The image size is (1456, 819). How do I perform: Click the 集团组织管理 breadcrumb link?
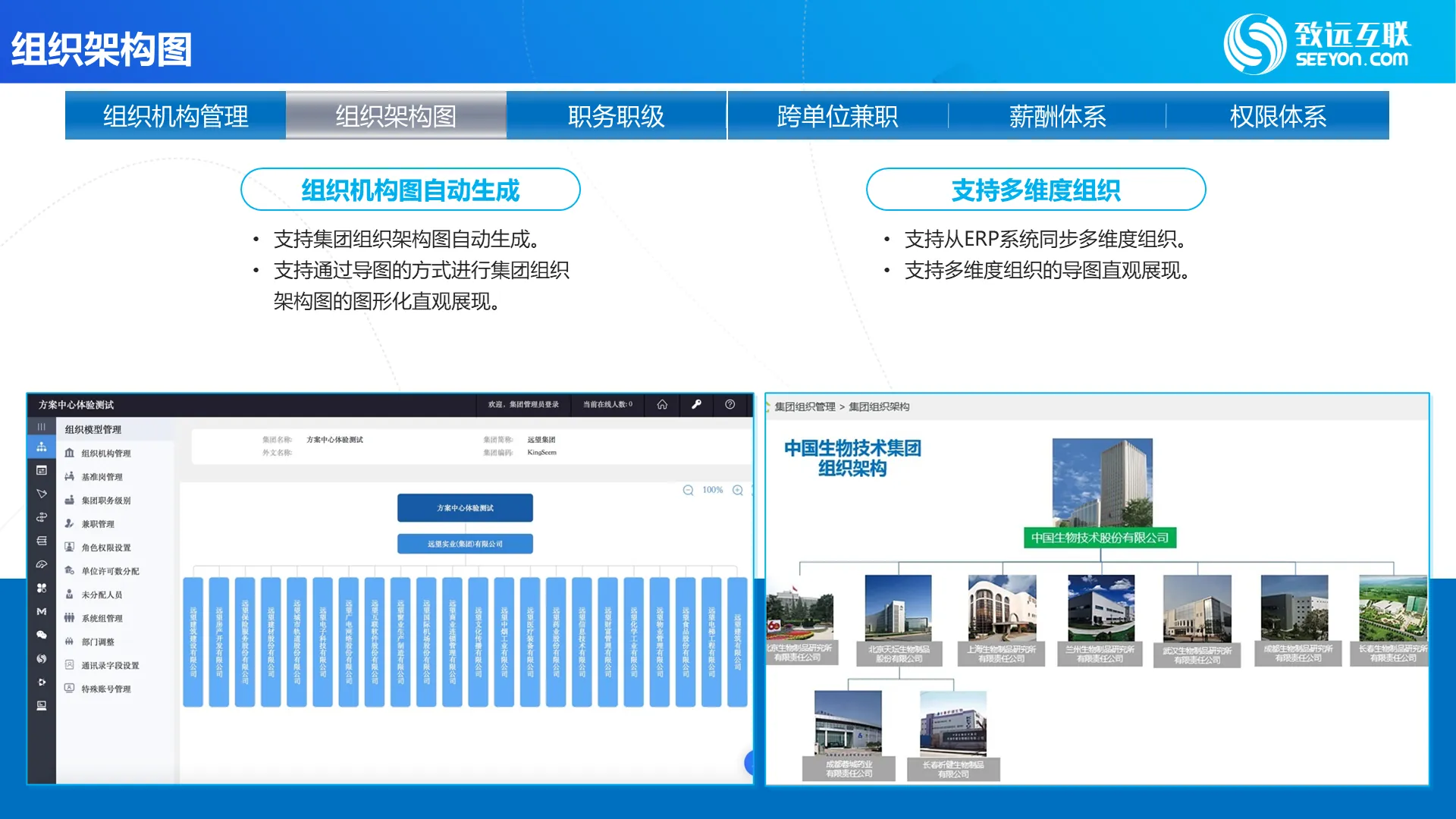pyautogui.click(x=805, y=407)
